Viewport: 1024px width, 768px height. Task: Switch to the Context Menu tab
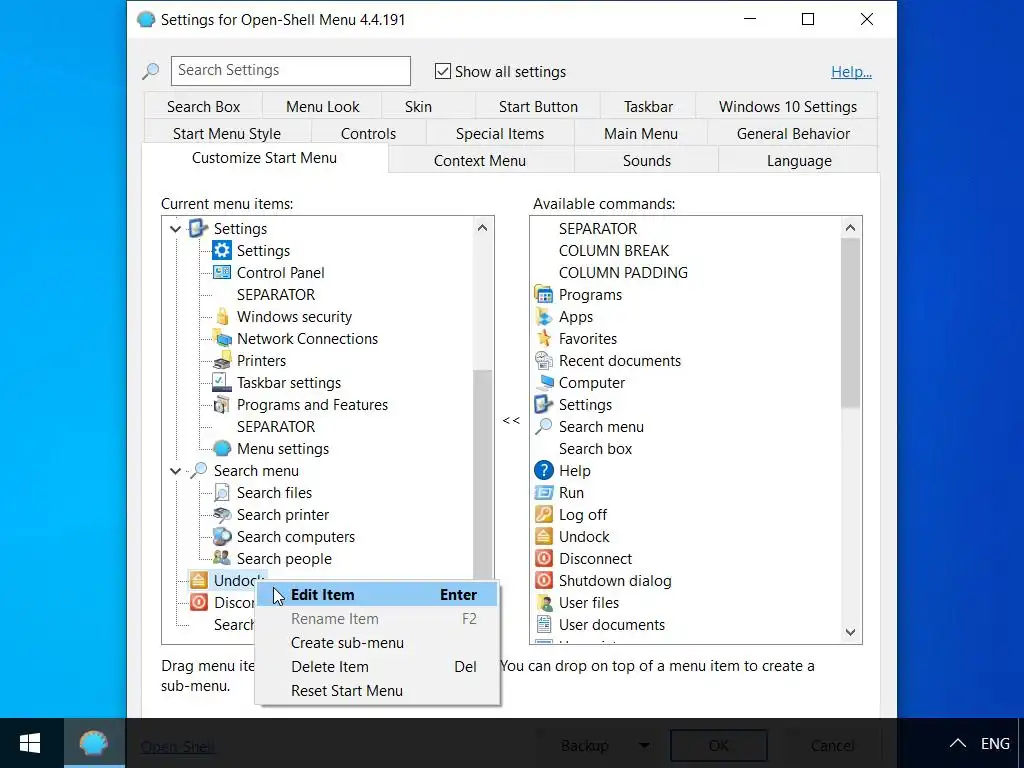click(x=480, y=161)
